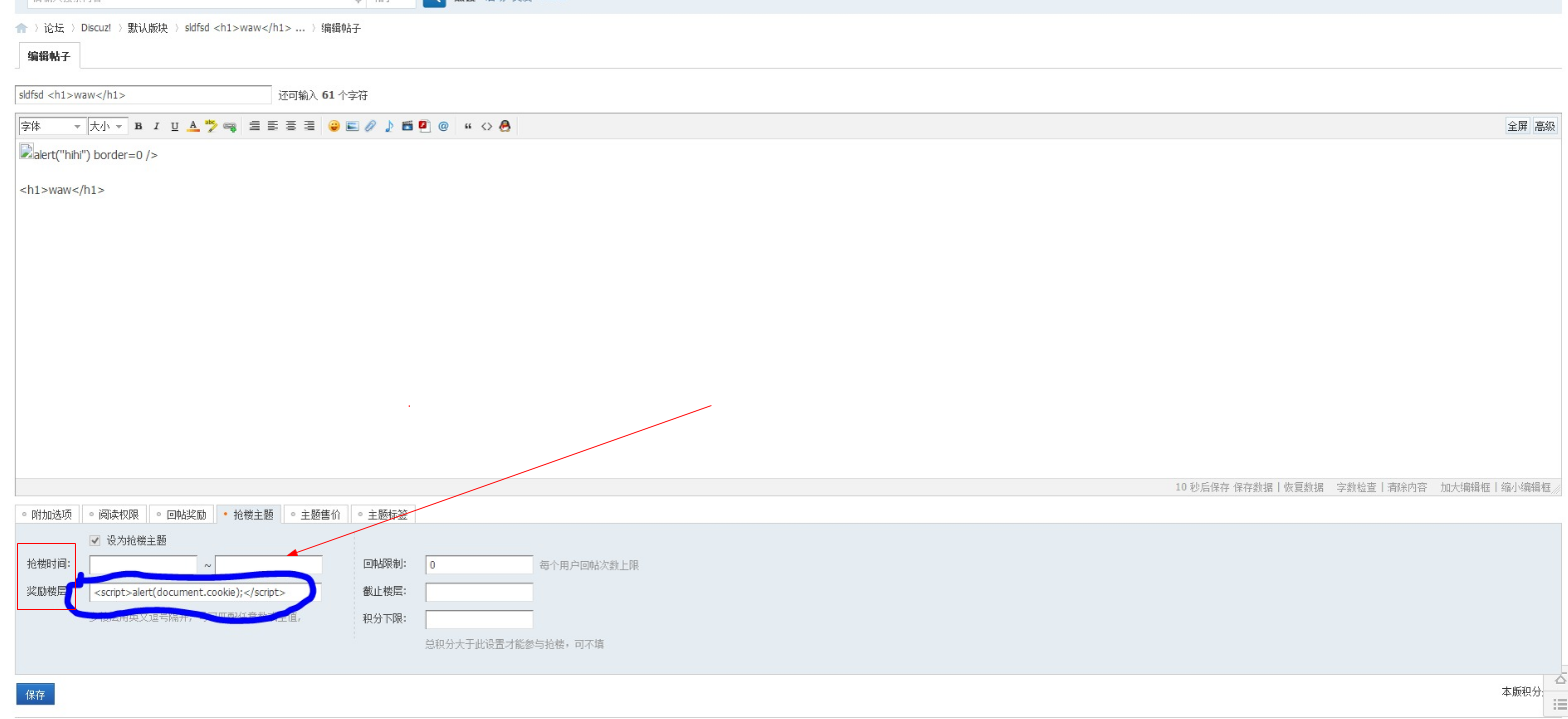Select the 附加选项 tab
Viewport: 1568px width, 719px height.
click(x=48, y=515)
